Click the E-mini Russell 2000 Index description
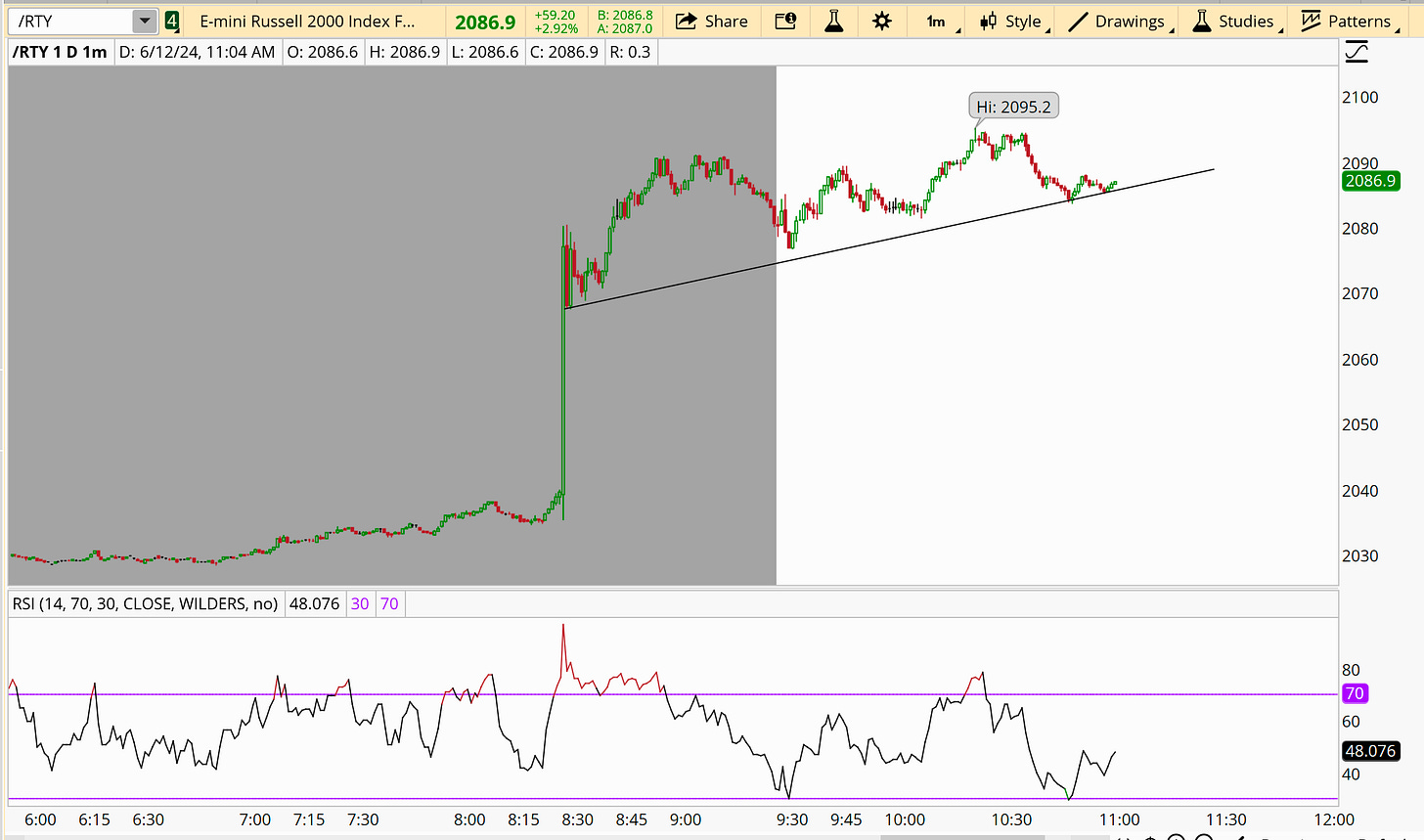Screen dimensions: 1424x840 307,21
